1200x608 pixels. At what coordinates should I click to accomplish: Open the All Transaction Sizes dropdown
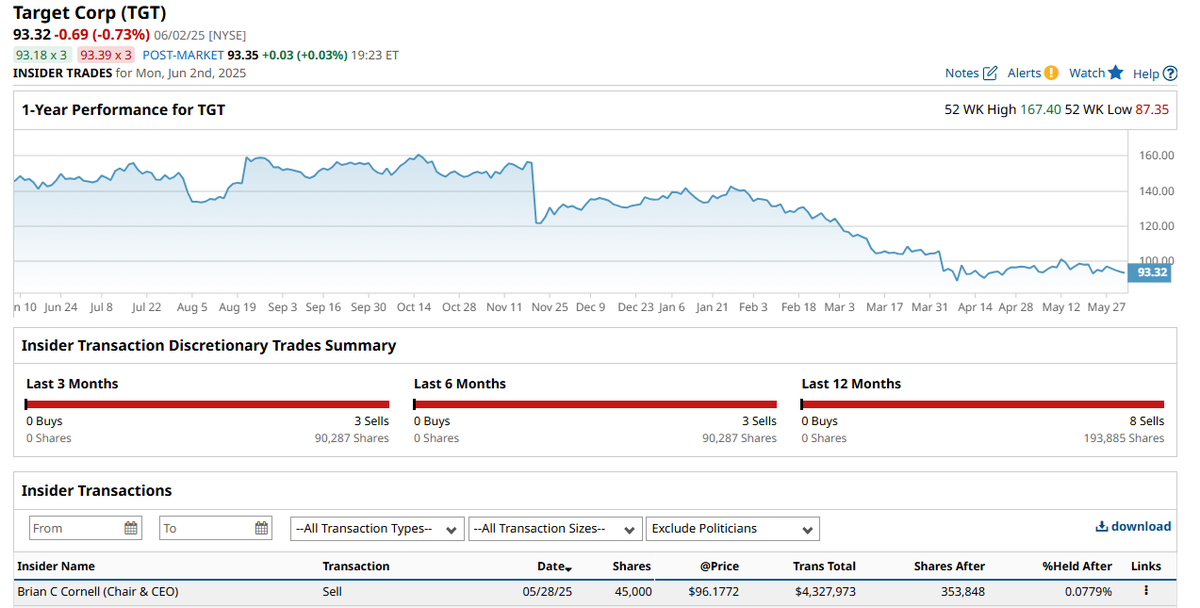click(555, 528)
